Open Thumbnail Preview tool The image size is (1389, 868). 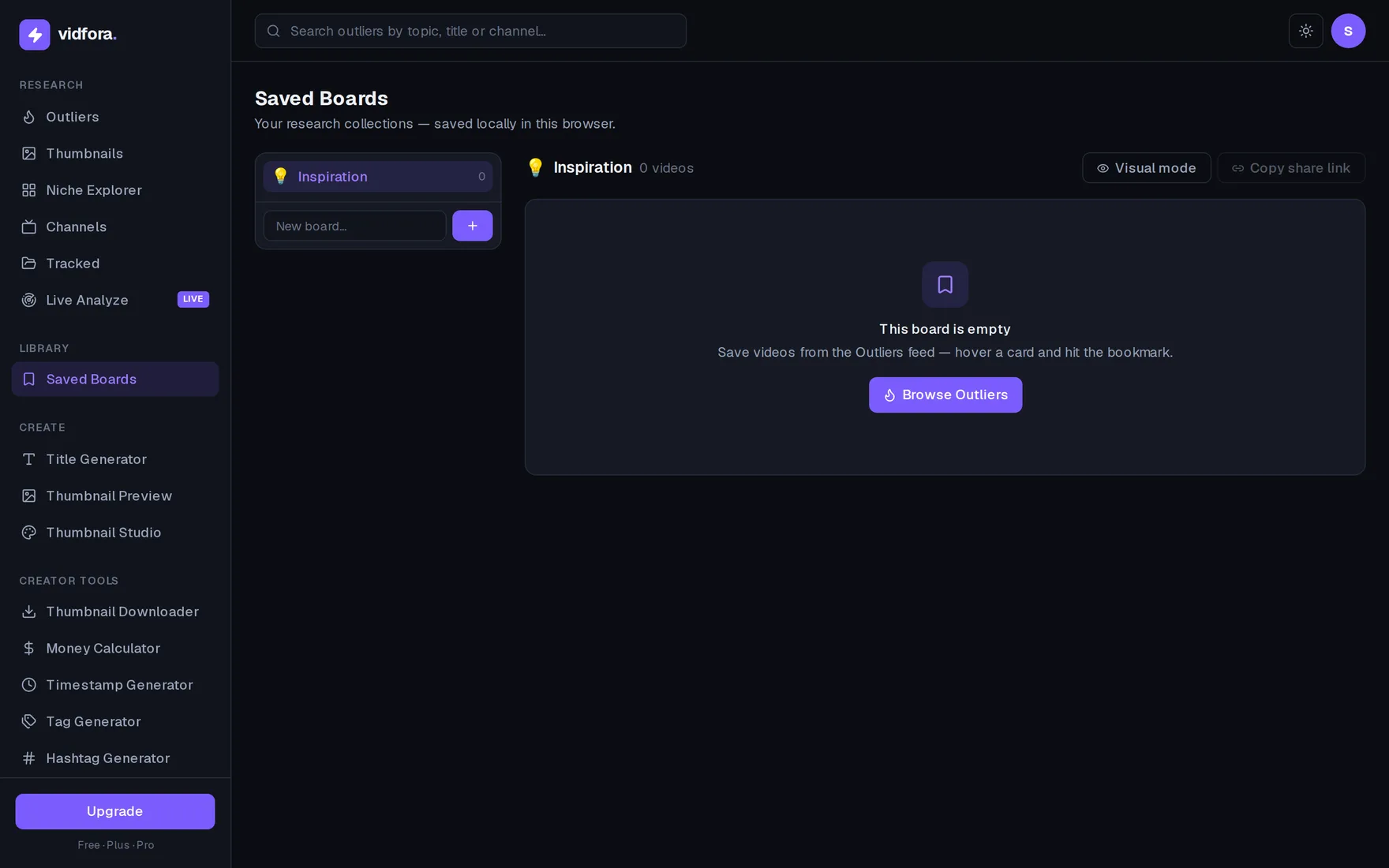(x=115, y=496)
